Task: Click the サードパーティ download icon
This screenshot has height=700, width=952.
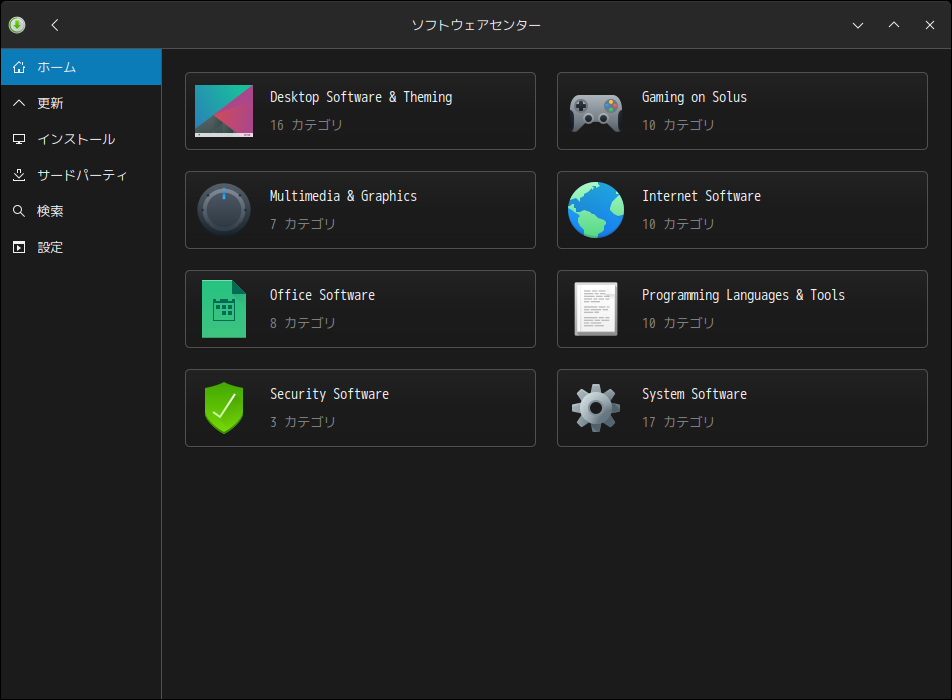Action: tap(19, 175)
